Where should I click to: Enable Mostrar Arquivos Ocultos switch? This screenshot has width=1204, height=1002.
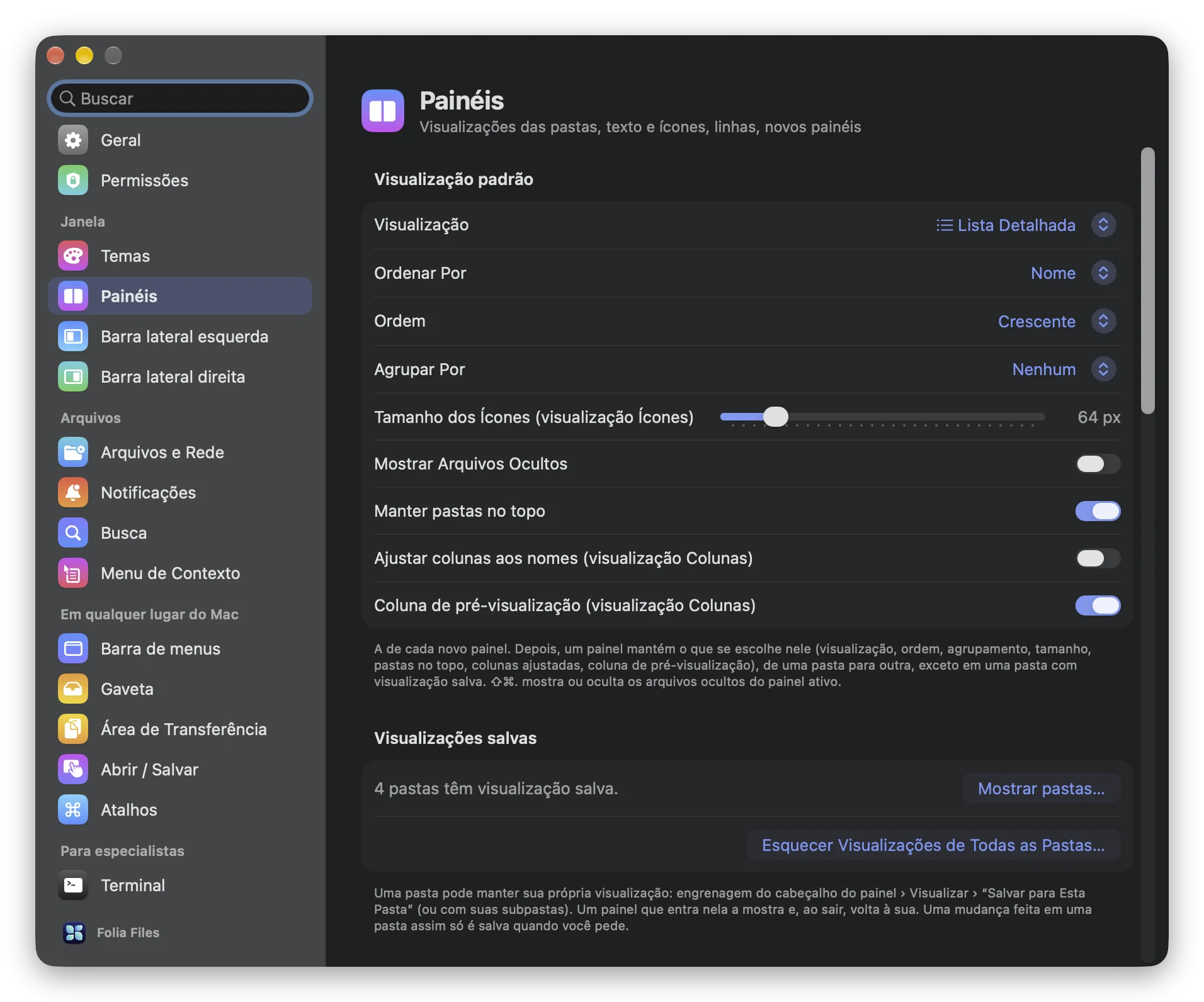pos(1098,464)
